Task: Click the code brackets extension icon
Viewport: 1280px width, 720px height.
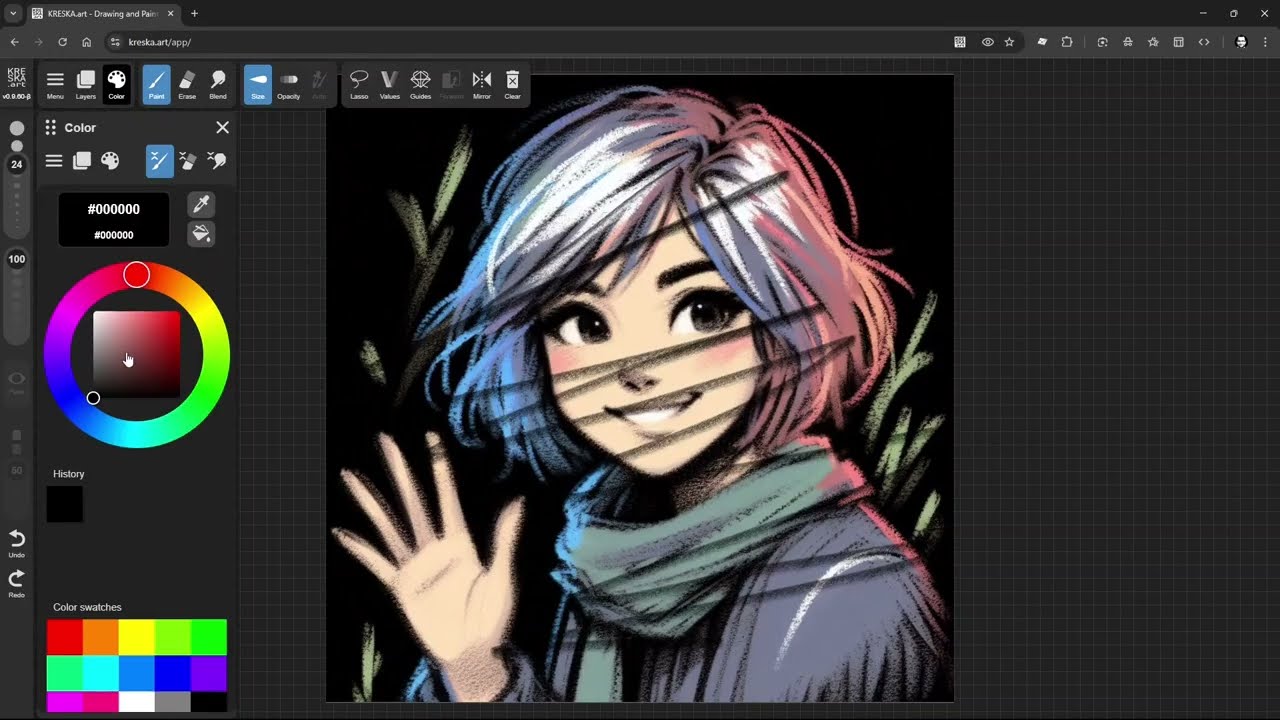Action: (x=1204, y=42)
